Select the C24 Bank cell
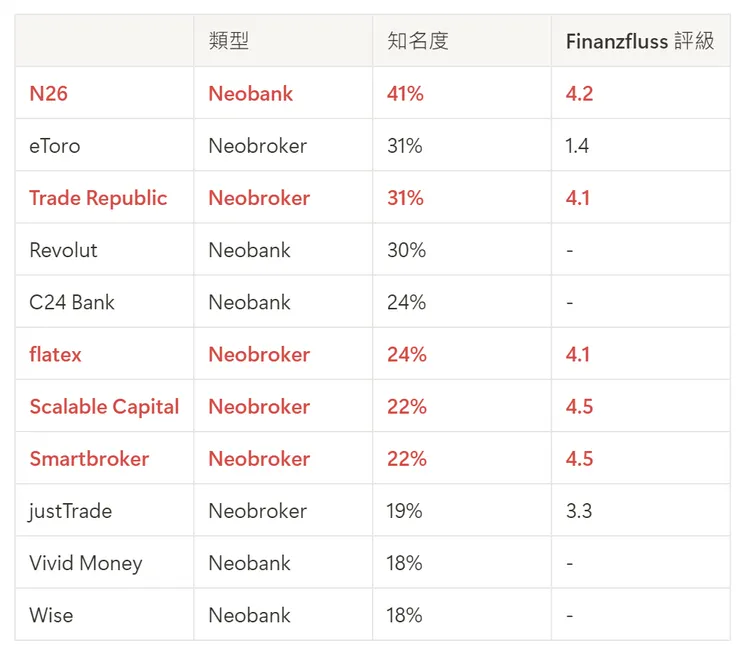740x647 pixels. 72,302
